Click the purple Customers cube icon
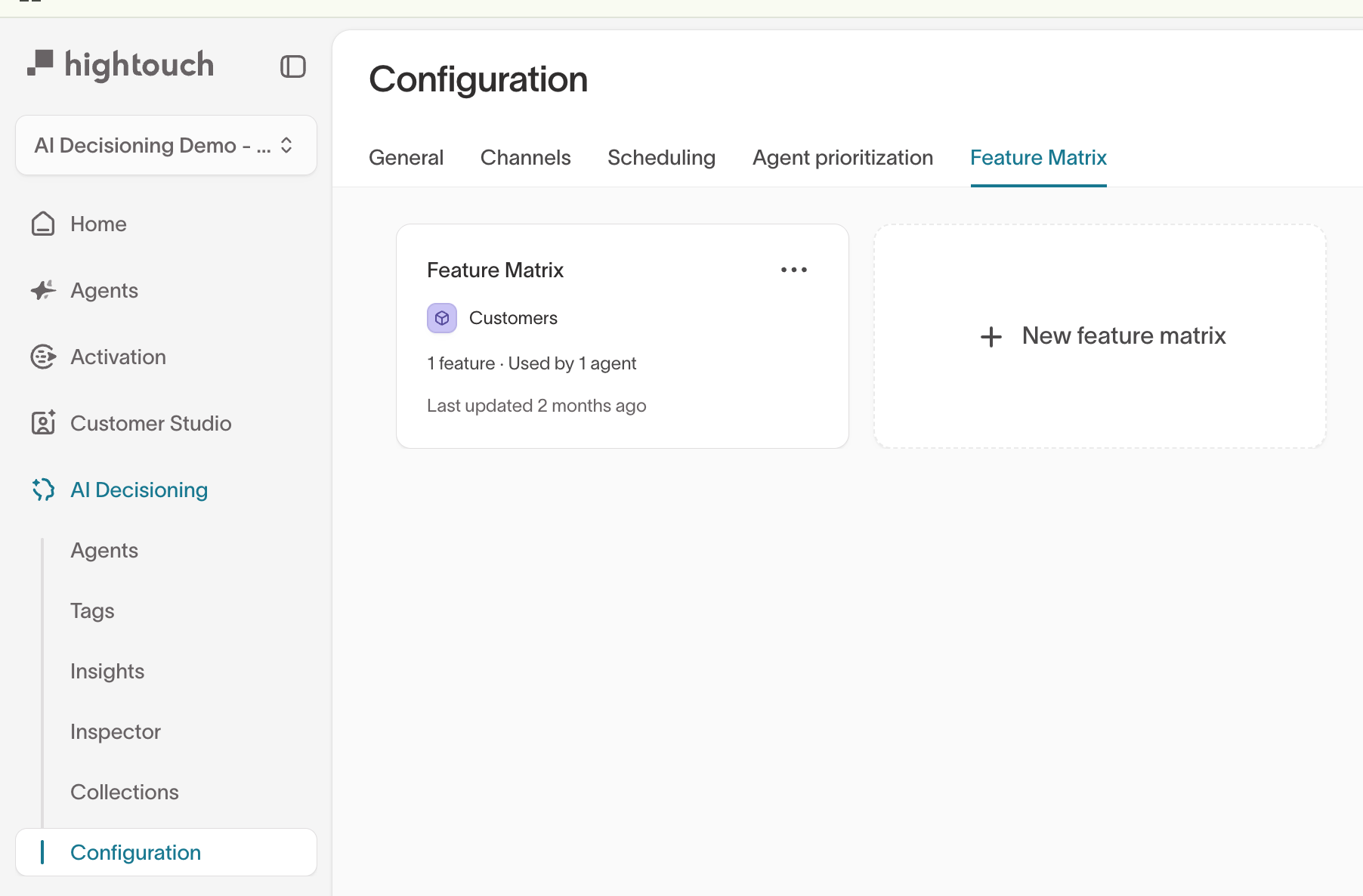This screenshot has height=896, width=1363. 442,318
